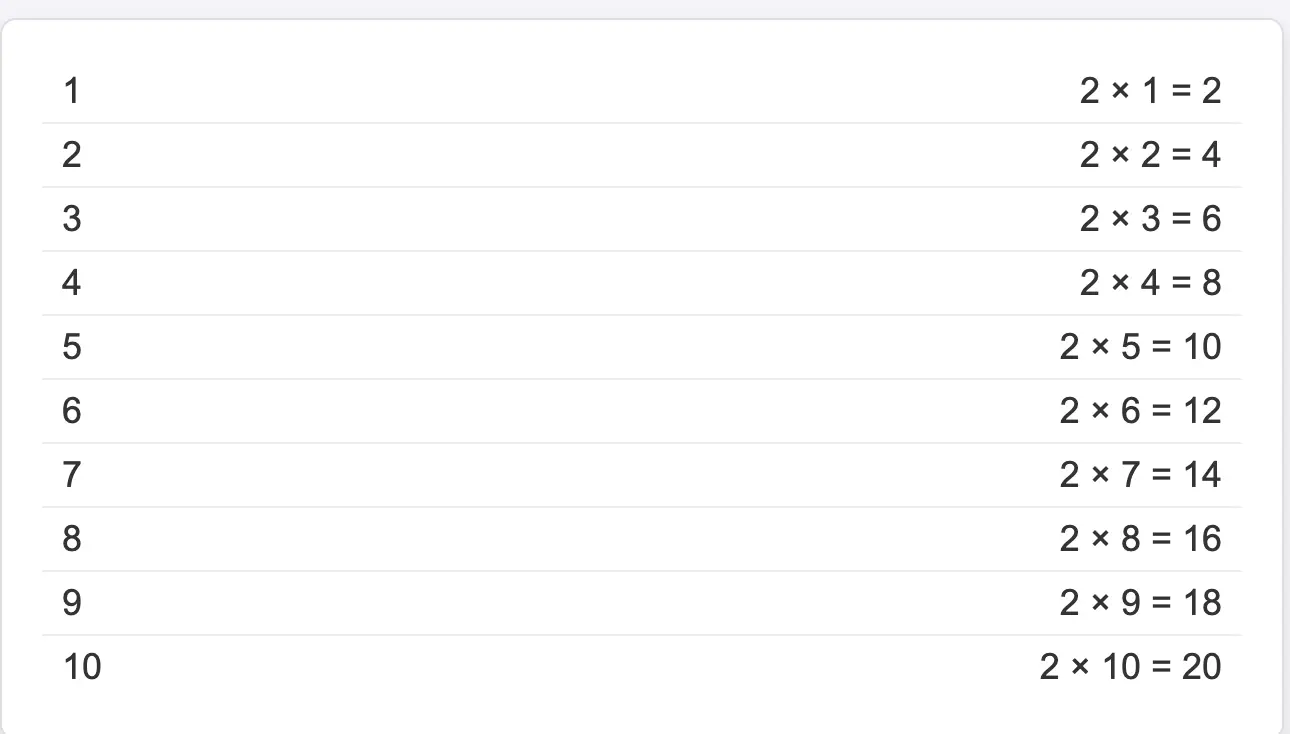The width and height of the screenshot is (1290, 734).
Task: Select row number 4 label
Action: (71, 283)
